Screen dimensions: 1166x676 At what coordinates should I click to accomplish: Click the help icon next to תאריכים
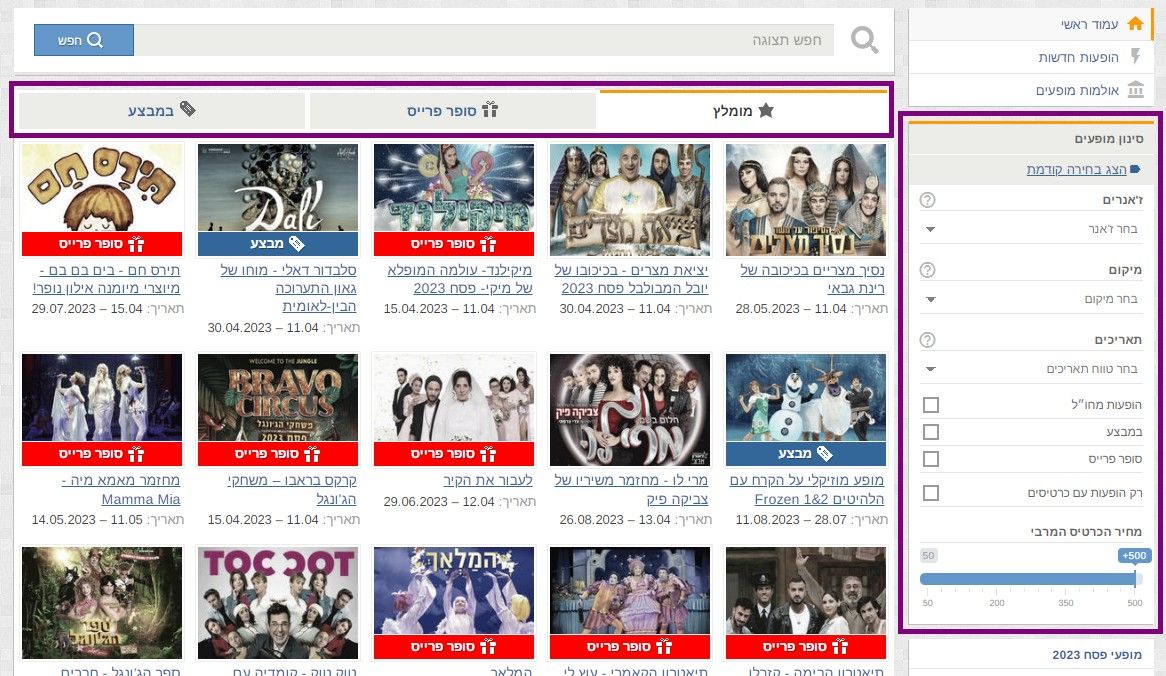(927, 340)
